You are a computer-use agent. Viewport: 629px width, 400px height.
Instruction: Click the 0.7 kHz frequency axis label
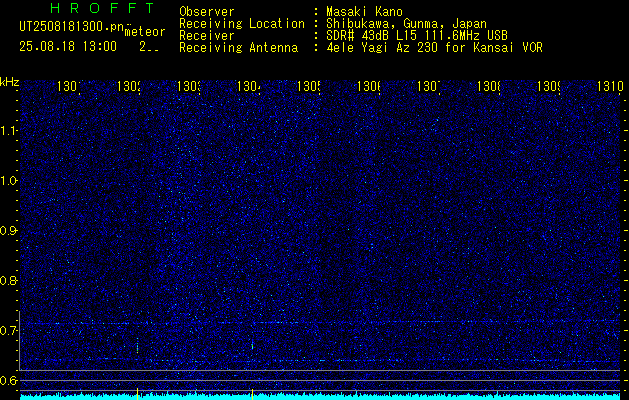coord(8,331)
